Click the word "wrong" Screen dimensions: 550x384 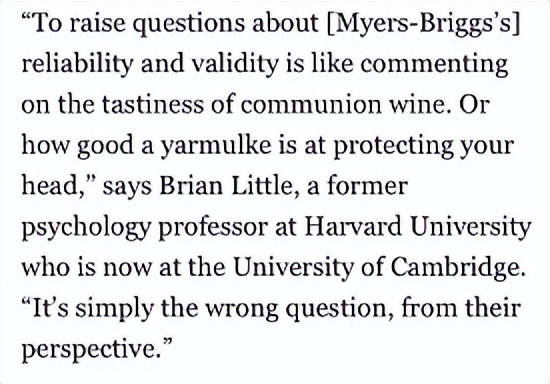pyautogui.click(x=241, y=310)
